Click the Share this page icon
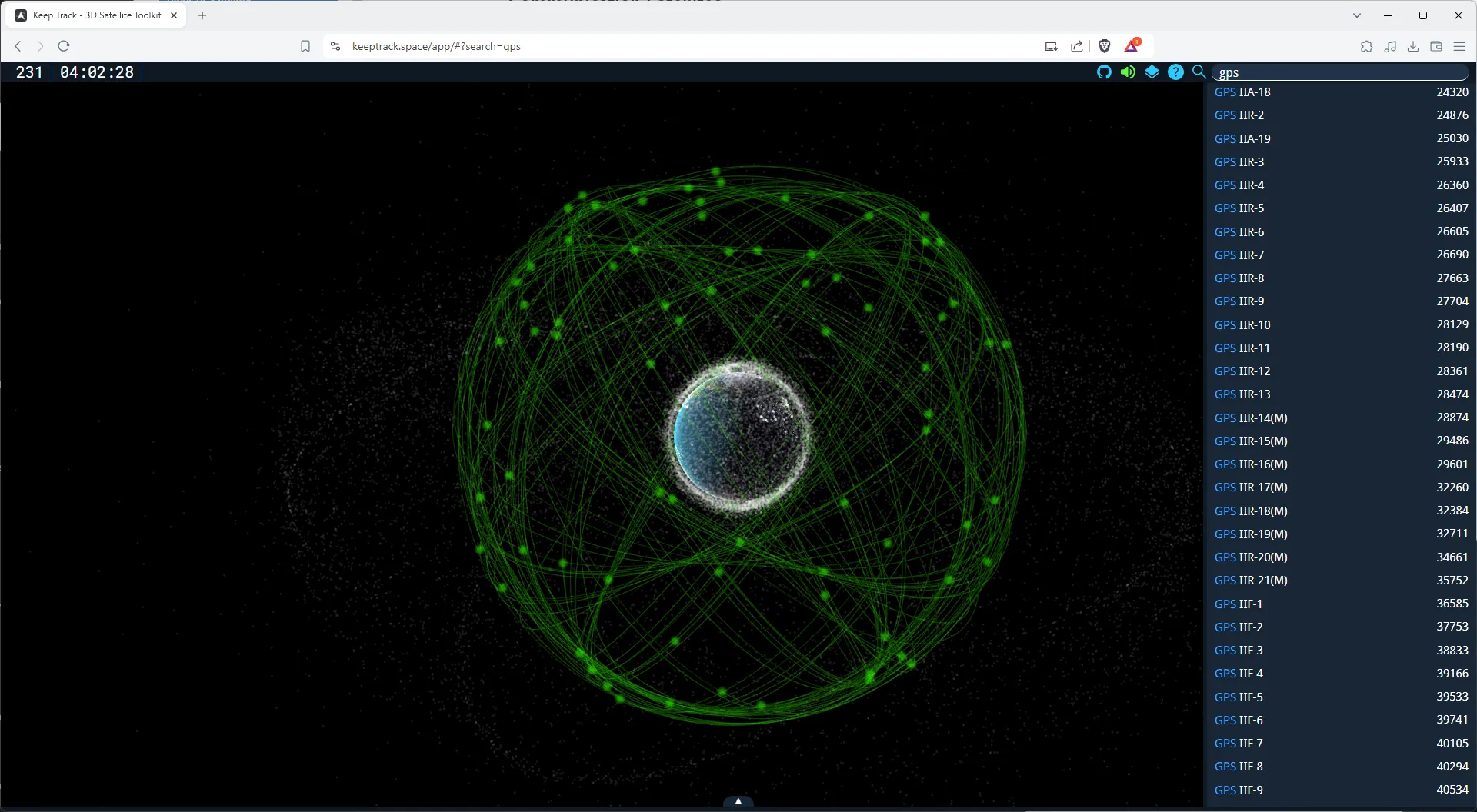Image resolution: width=1477 pixels, height=812 pixels. tap(1076, 46)
